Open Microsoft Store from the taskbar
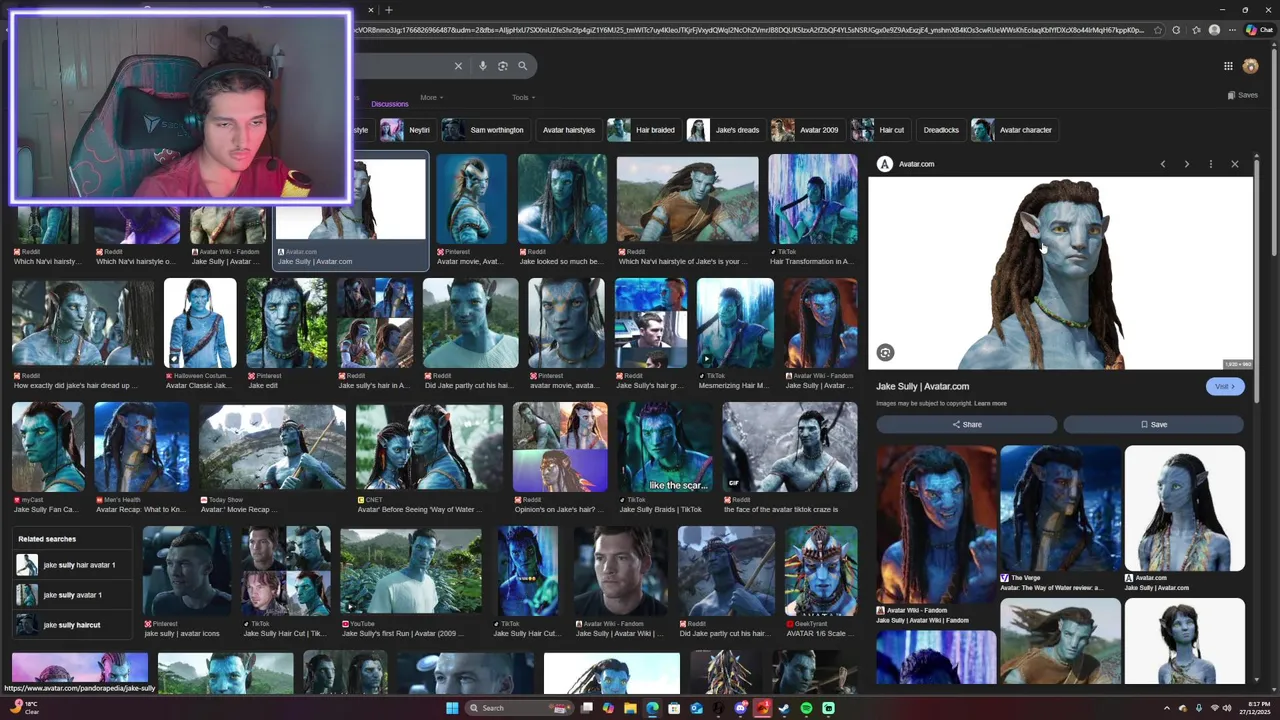Image resolution: width=1280 pixels, height=720 pixels. [674, 708]
